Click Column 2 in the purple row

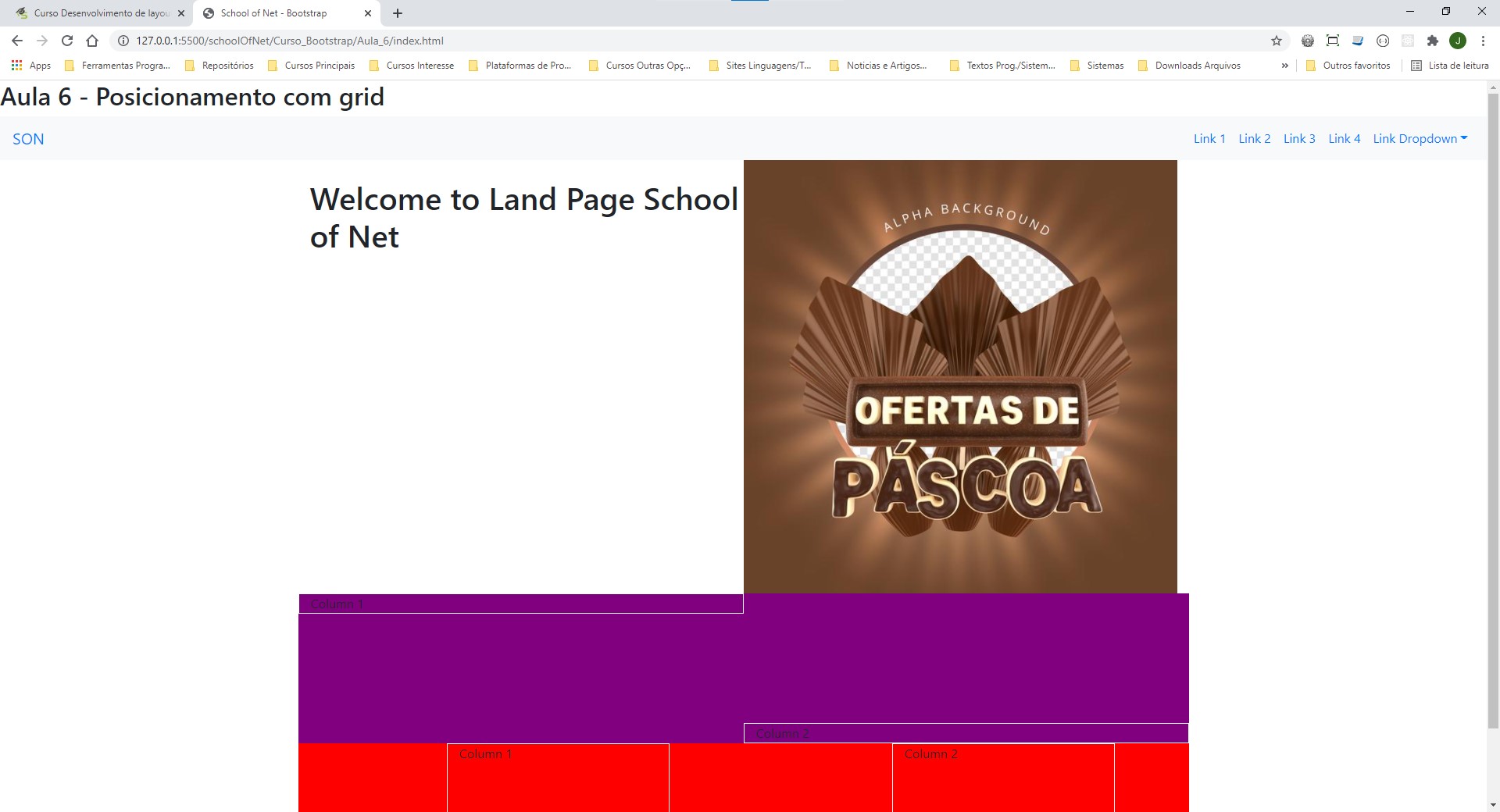[966, 733]
